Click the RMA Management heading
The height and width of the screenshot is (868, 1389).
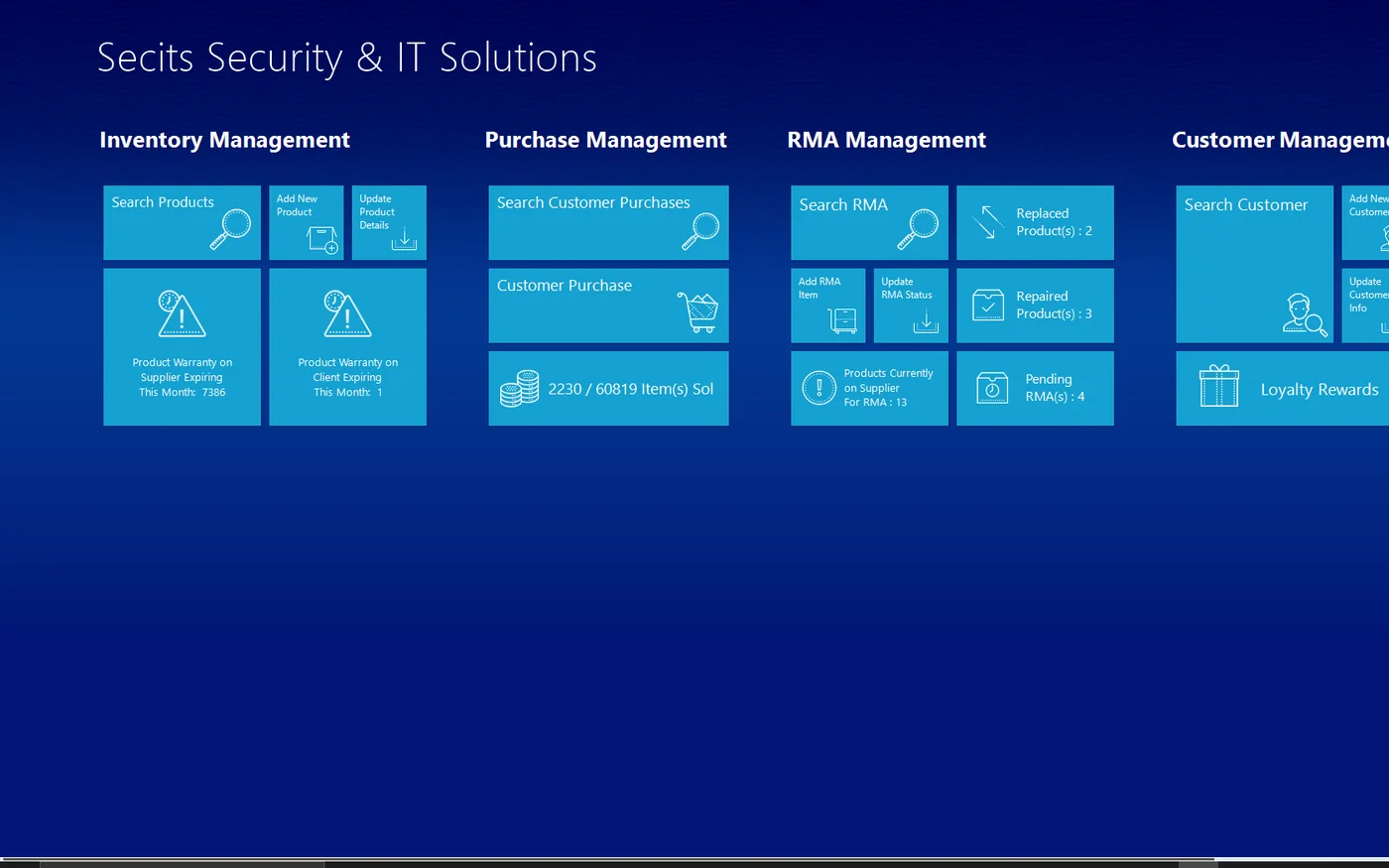click(886, 140)
